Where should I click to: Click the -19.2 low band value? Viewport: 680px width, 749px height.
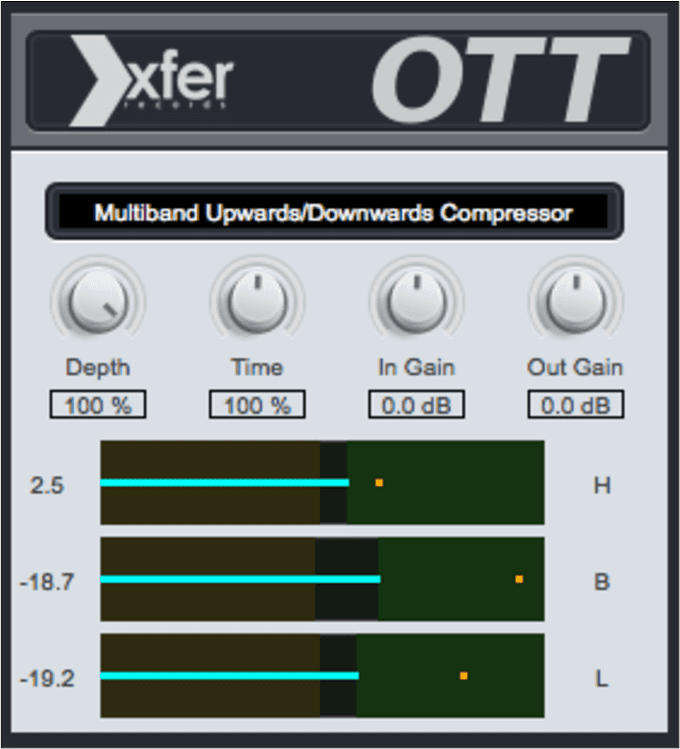tap(47, 678)
